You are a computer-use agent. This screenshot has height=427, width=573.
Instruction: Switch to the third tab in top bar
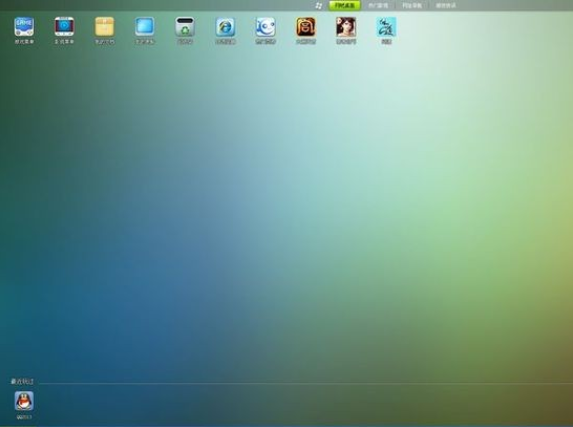click(x=412, y=5)
